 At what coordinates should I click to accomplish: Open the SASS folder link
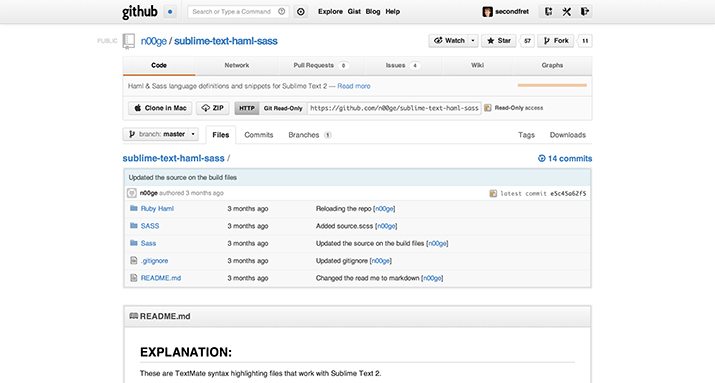150,226
